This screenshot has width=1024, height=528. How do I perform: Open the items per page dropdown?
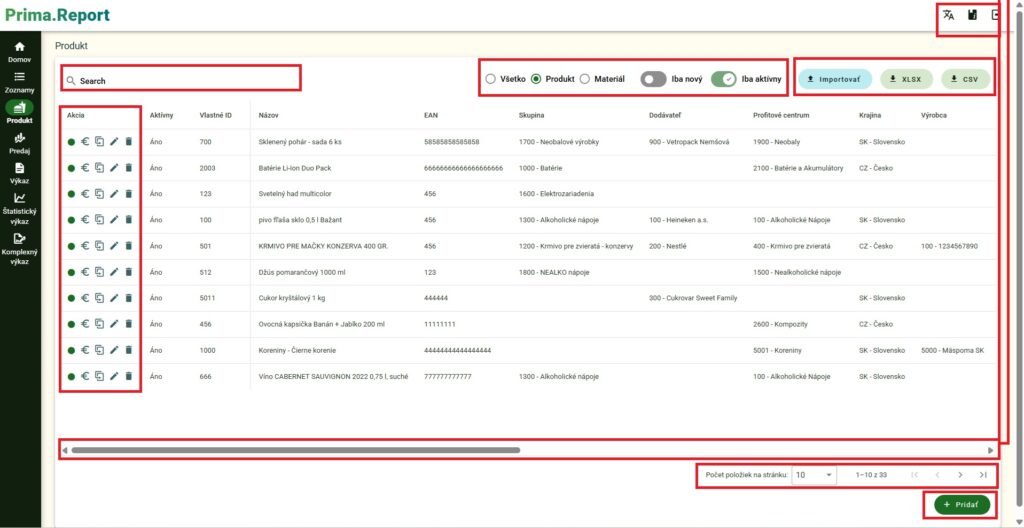coord(814,475)
